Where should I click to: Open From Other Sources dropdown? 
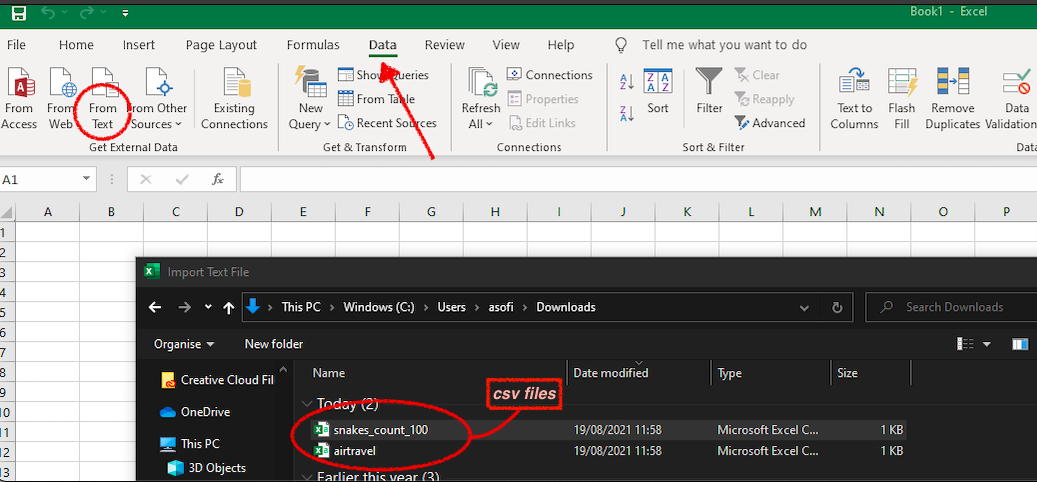pyautogui.click(x=157, y=99)
